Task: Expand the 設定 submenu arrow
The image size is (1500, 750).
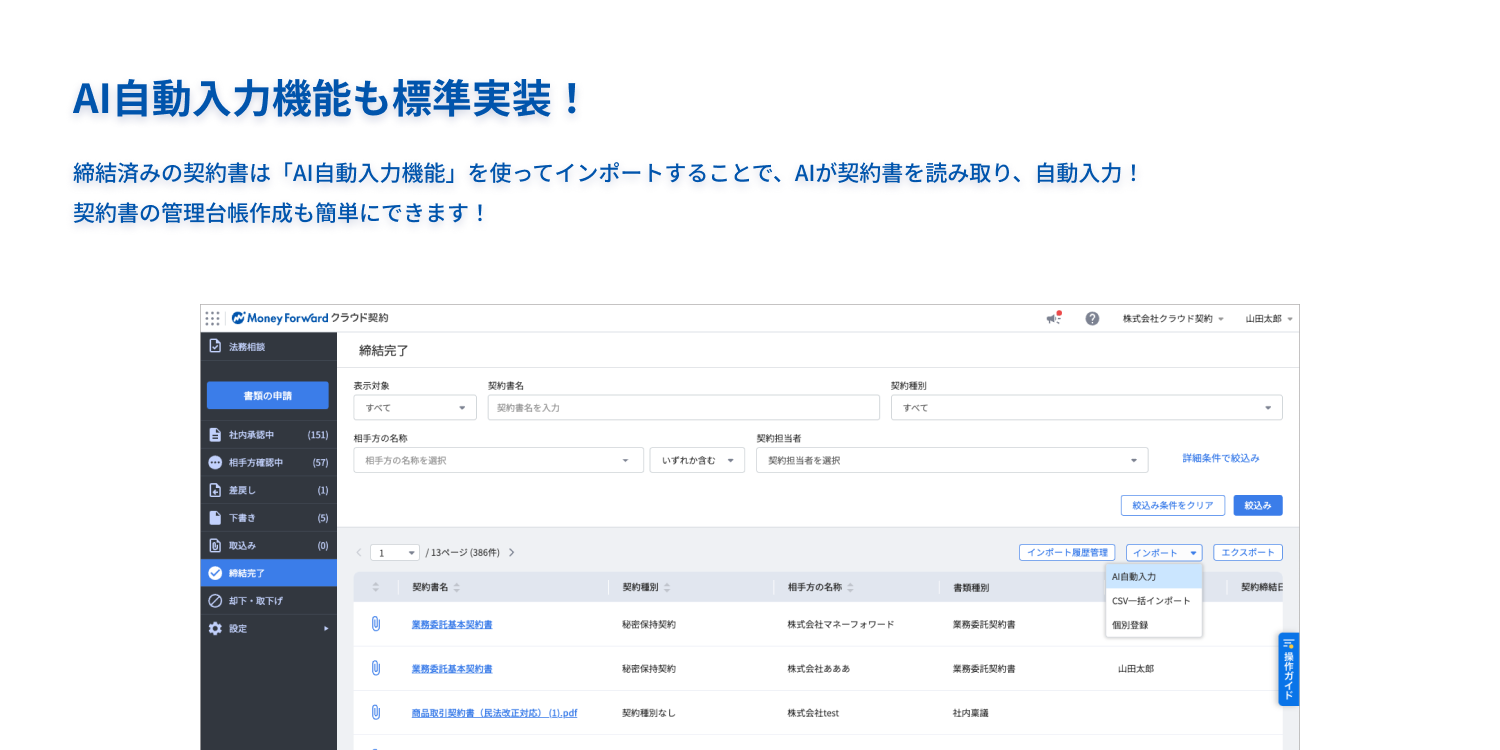Action: 326,628
